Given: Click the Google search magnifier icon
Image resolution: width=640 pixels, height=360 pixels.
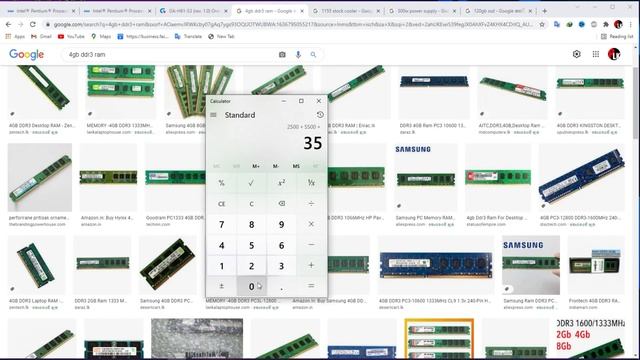Looking at the screenshot, I should click(313, 54).
